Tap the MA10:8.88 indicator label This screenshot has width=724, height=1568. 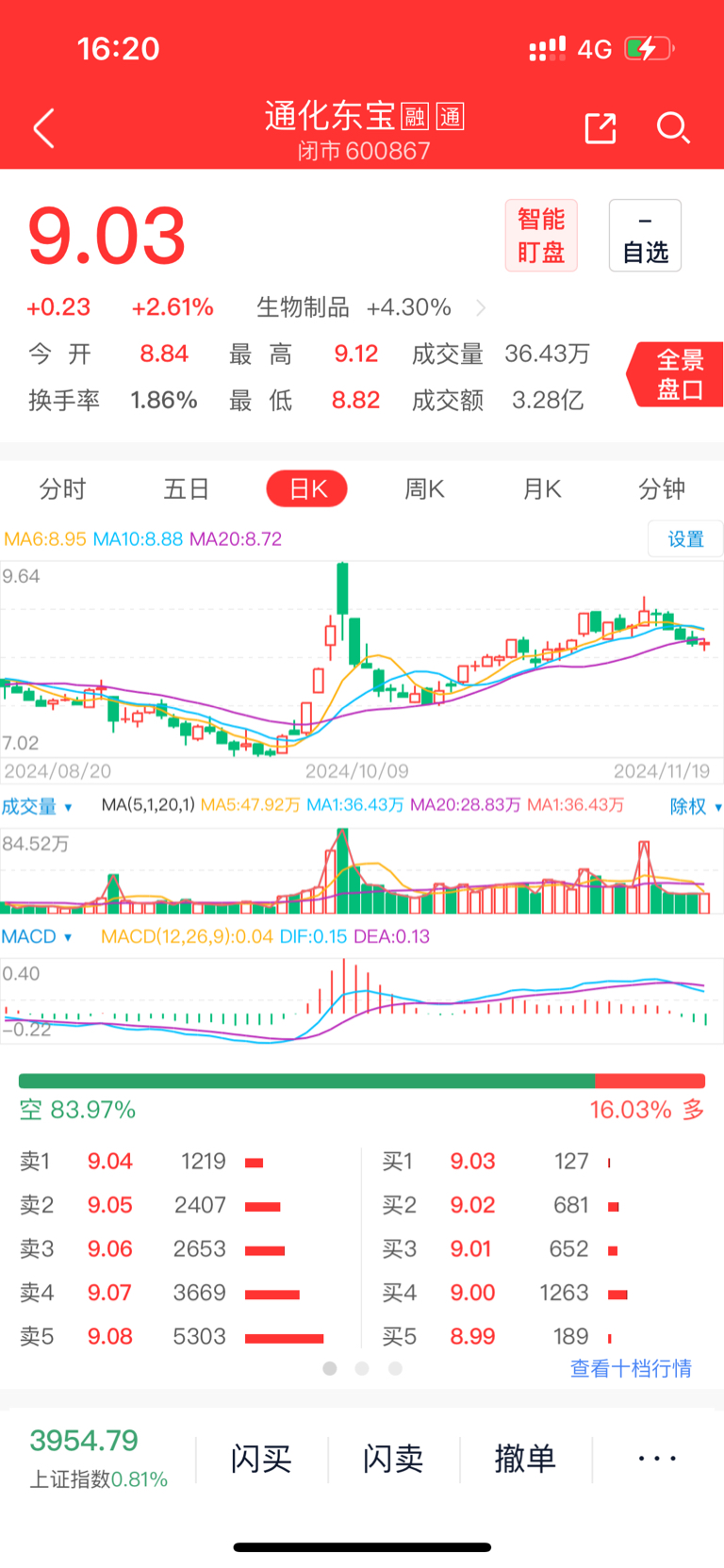pos(138,539)
